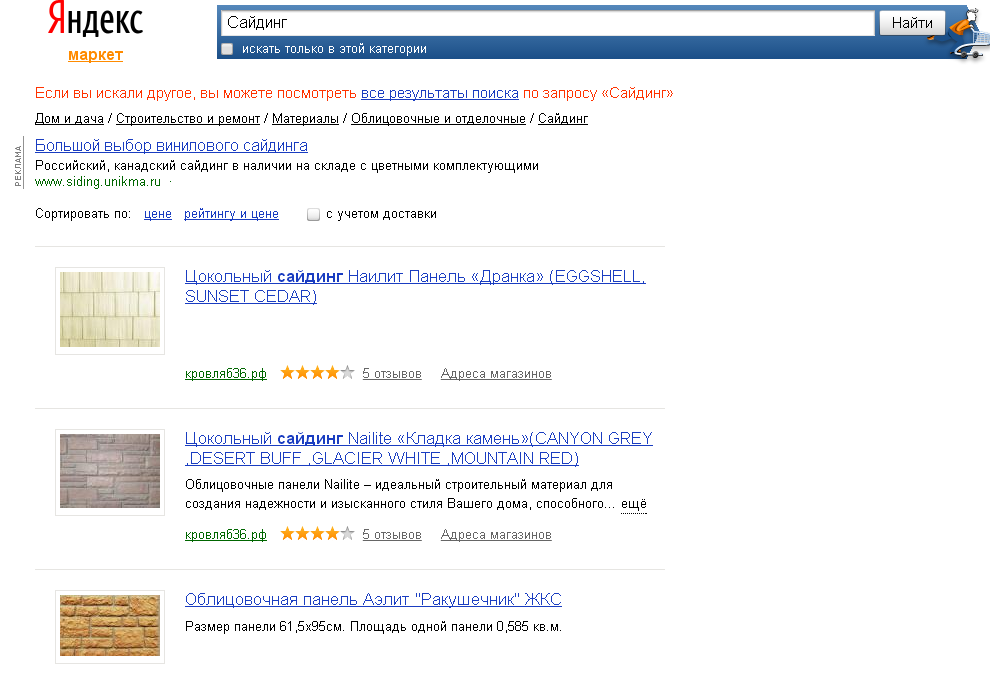
Task: Open the 'Кладка камень' stone thumbnail
Action: click(110, 471)
